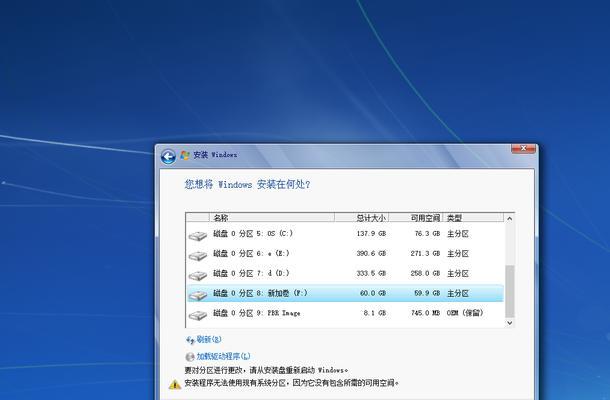
Task: Click the back arrow in installer header
Action: point(168,156)
